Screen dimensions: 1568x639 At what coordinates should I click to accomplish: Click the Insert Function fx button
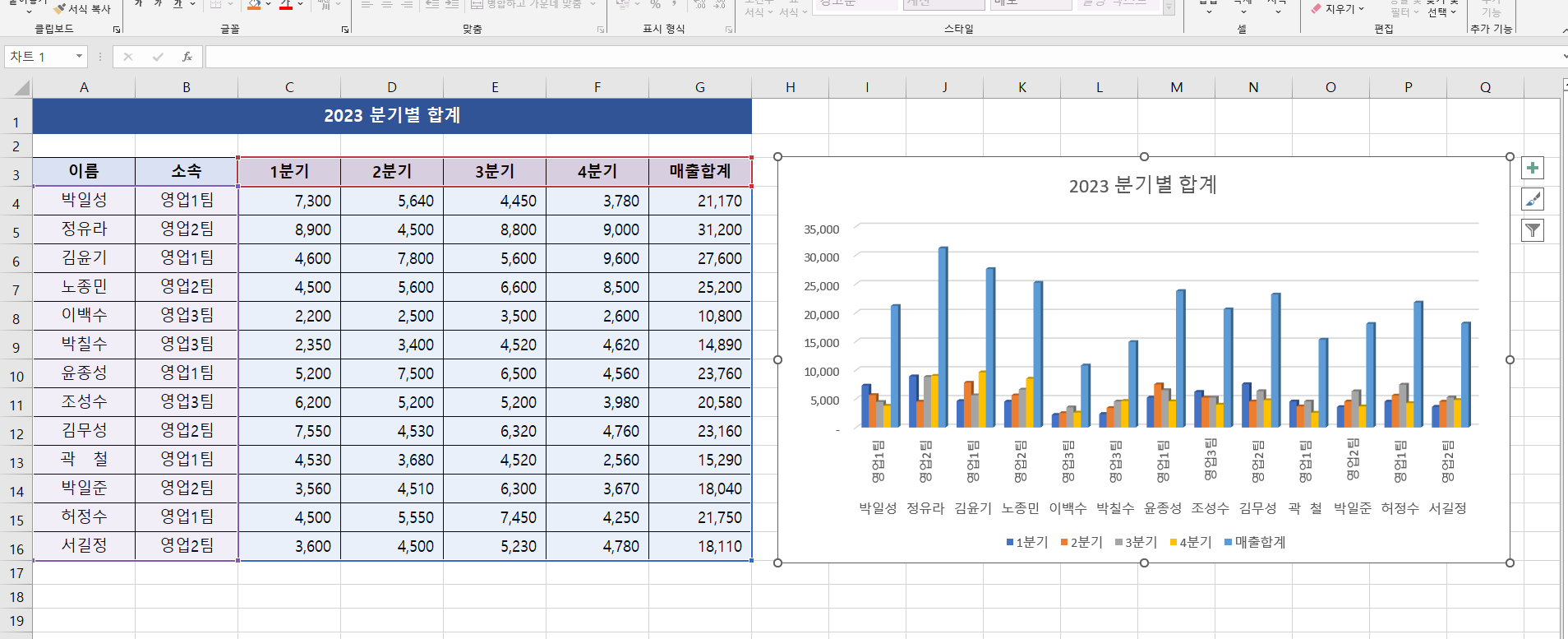[x=187, y=57]
